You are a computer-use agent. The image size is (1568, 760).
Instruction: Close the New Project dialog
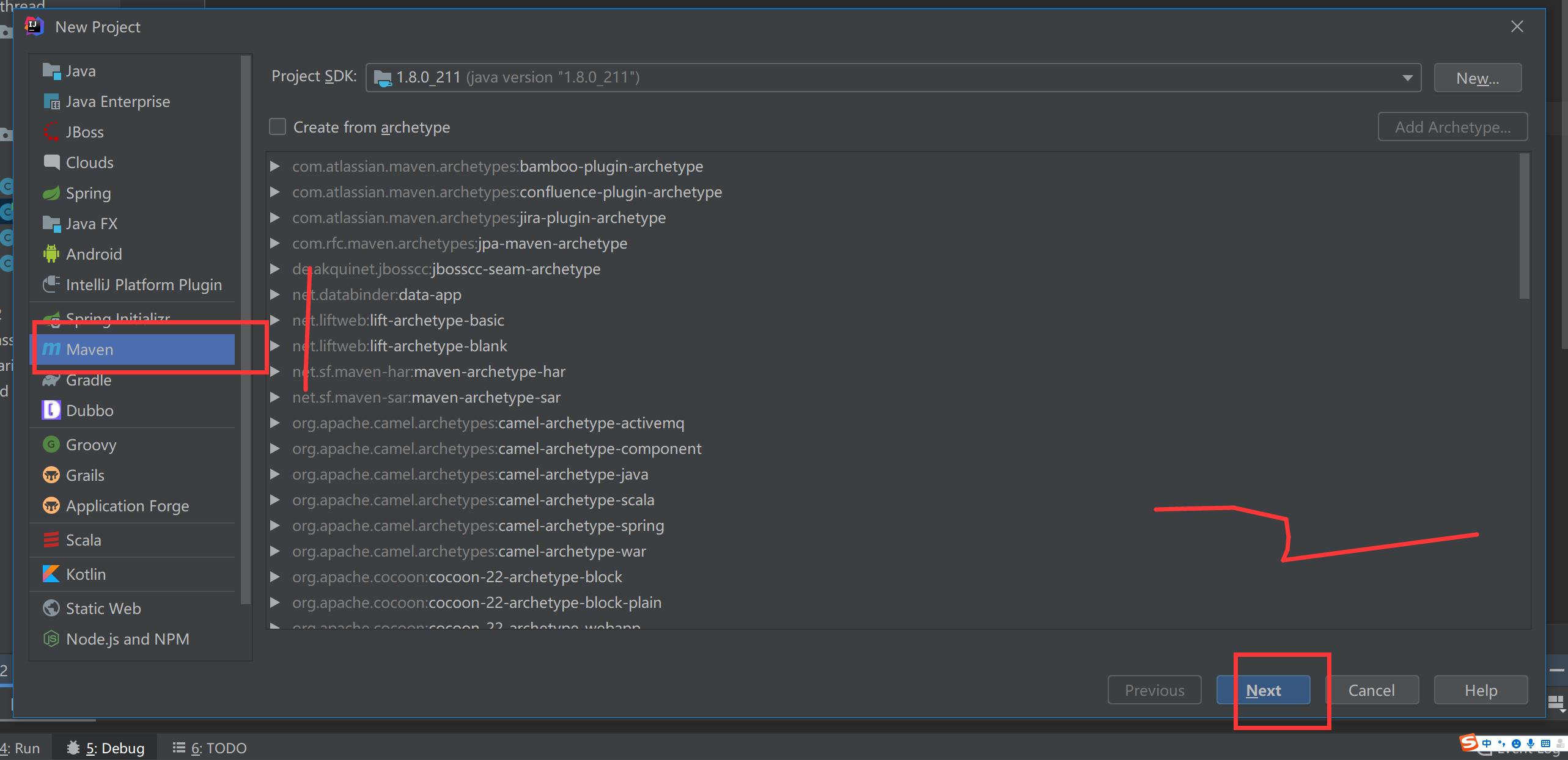point(1517,26)
